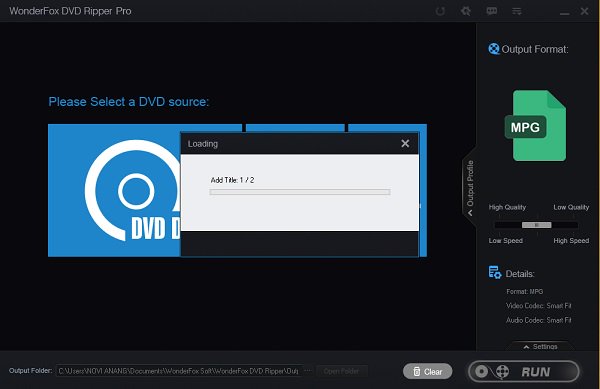Click the 'High Speed' label

(x=571, y=241)
